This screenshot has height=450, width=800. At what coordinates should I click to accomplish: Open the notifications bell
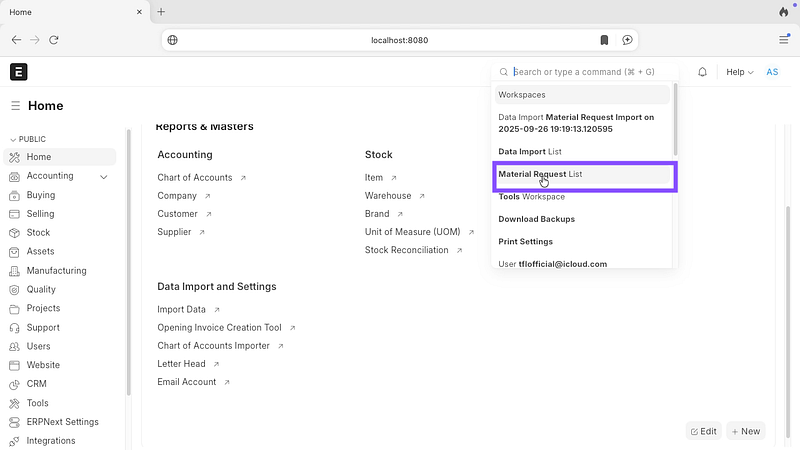[x=702, y=72]
